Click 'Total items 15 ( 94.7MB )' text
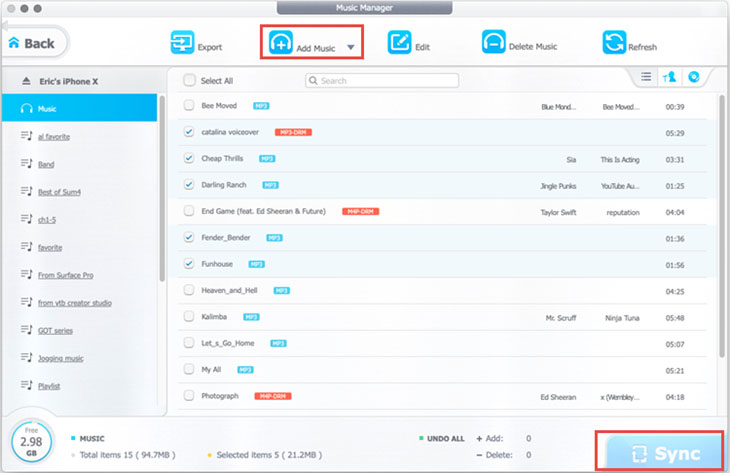730x473 pixels. (128, 455)
